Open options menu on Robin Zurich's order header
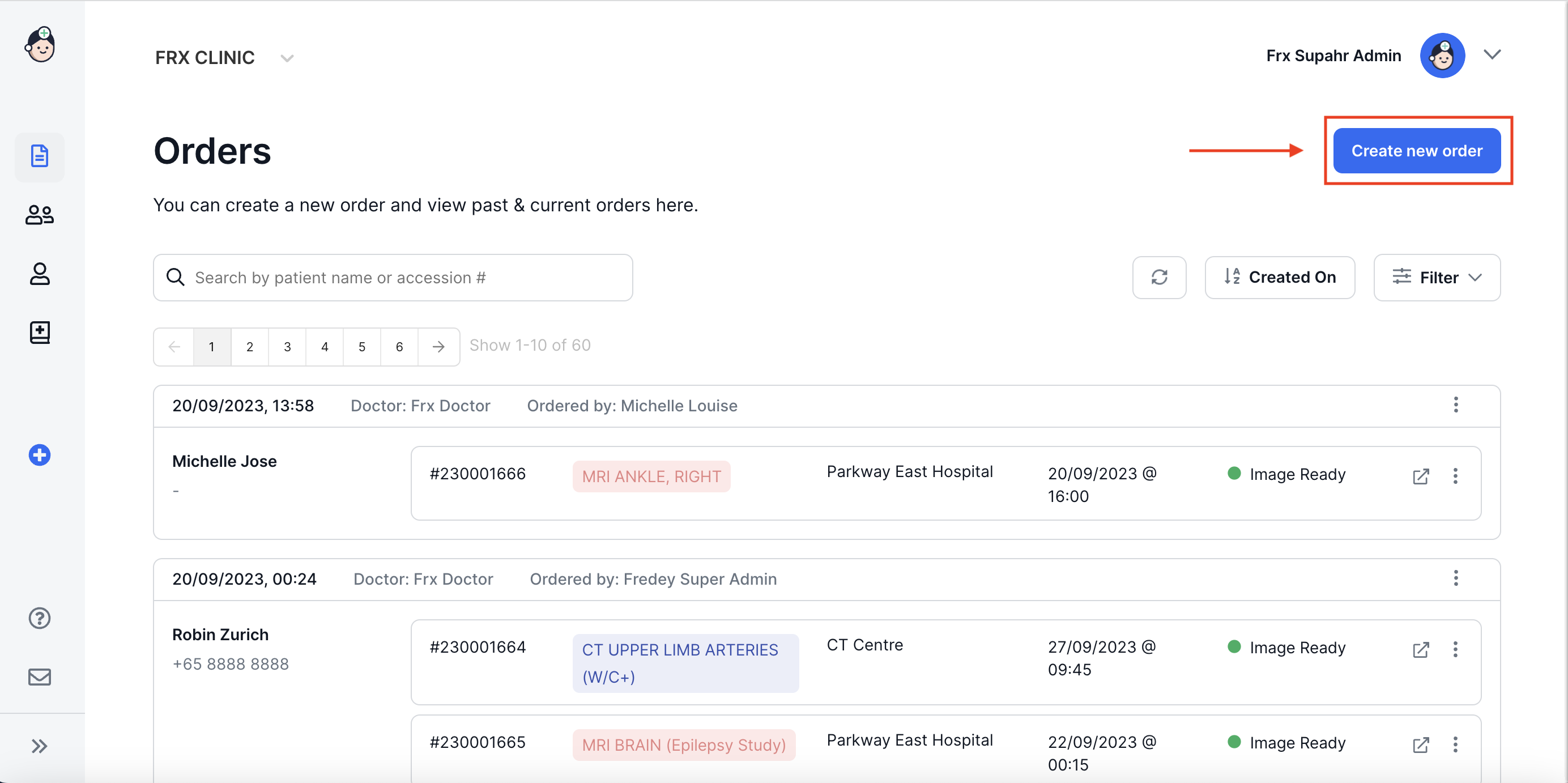1568x783 pixels. [1455, 578]
